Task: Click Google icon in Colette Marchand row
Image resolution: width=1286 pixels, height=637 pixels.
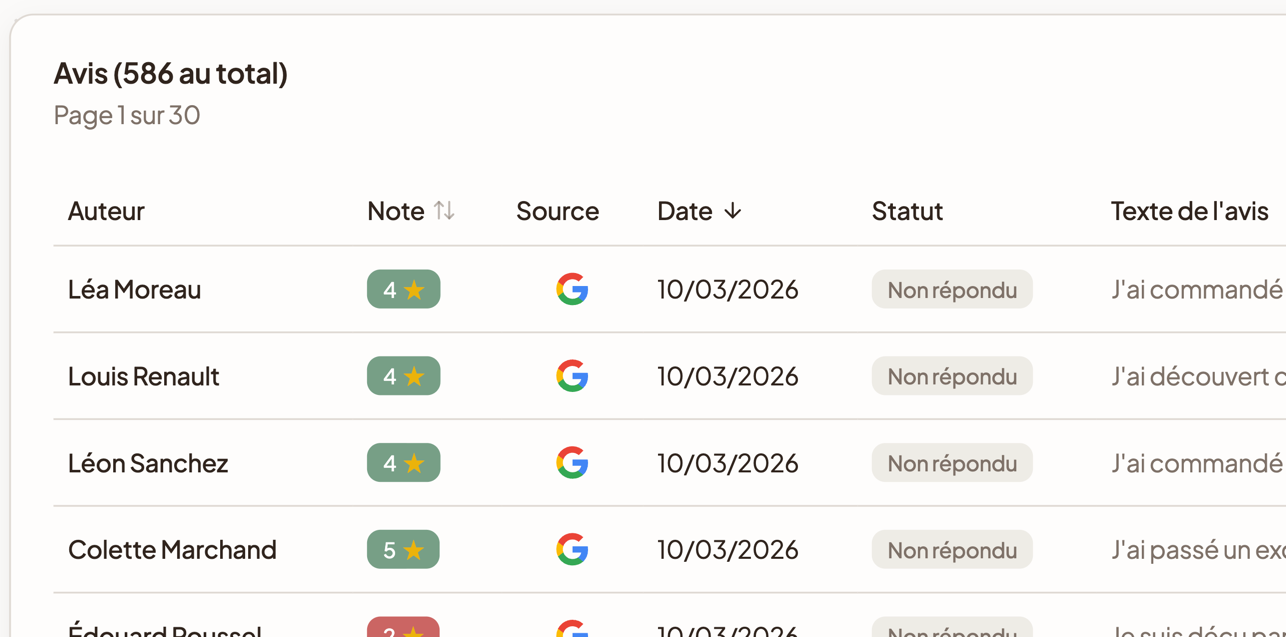Action: [571, 550]
